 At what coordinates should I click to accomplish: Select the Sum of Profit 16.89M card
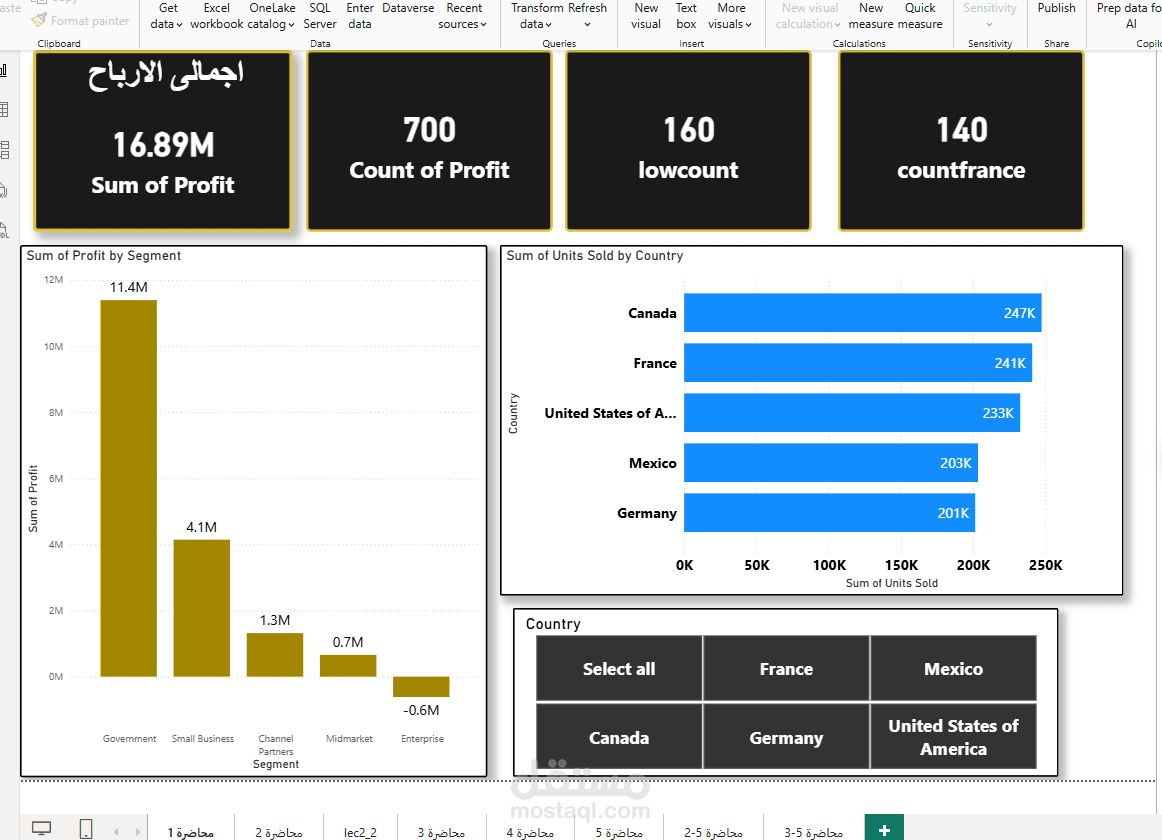[x=163, y=141]
